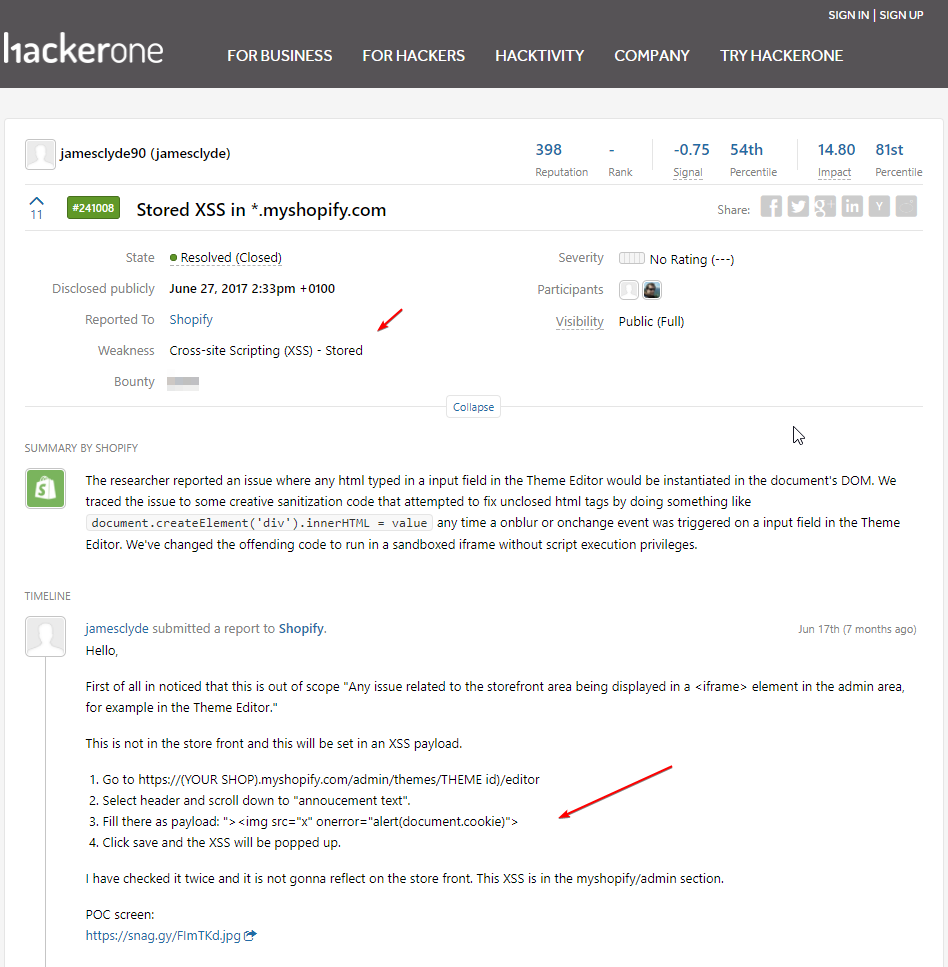The height and width of the screenshot is (967, 948).
Task: Click impact value 14.80
Action: click(836, 150)
